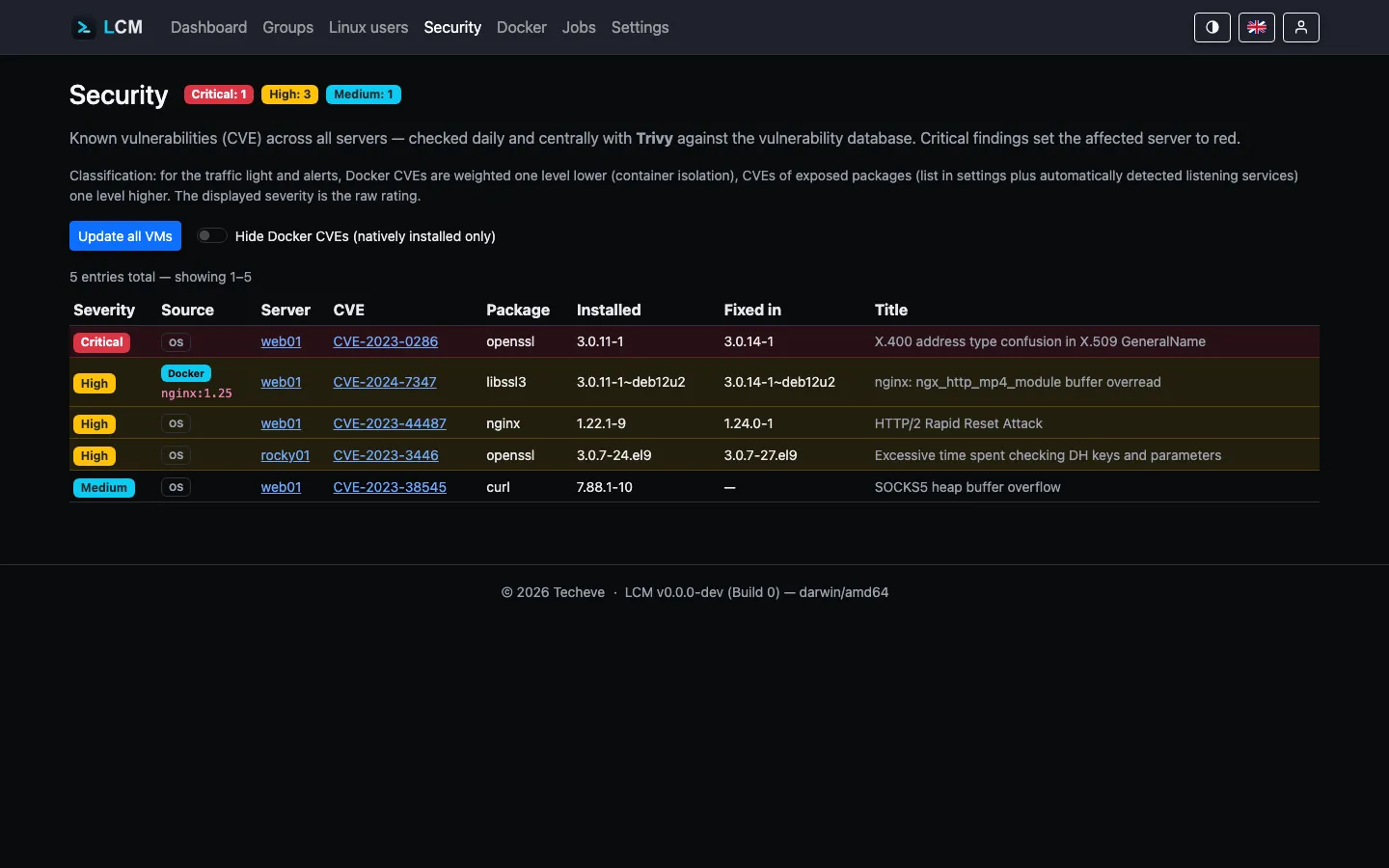1389x868 pixels.
Task: Click the OS badge in the CVE-2023-0286 row
Action: pos(176,342)
